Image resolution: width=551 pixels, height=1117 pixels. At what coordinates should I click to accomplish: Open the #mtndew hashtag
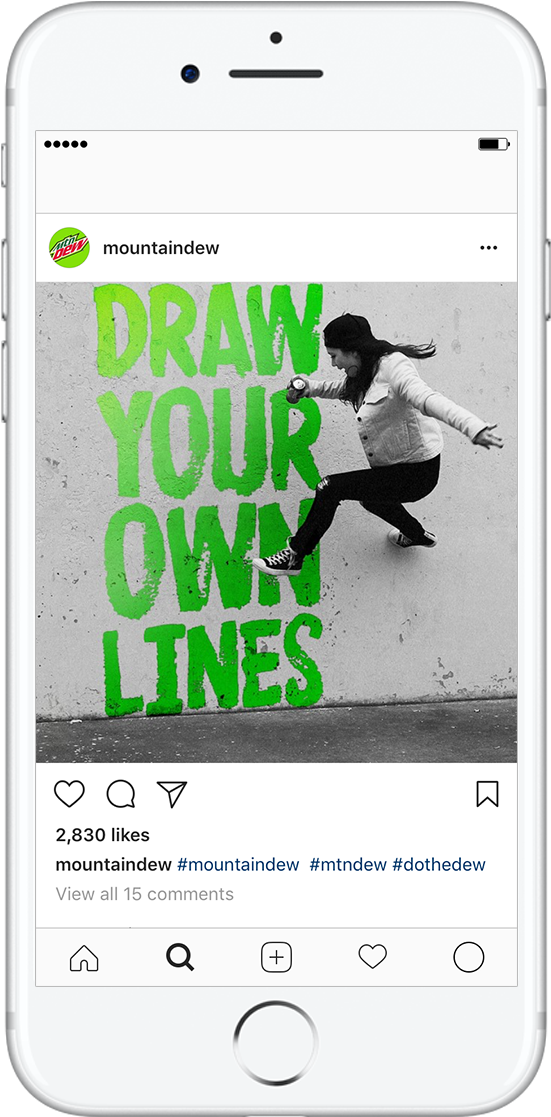tap(348, 865)
